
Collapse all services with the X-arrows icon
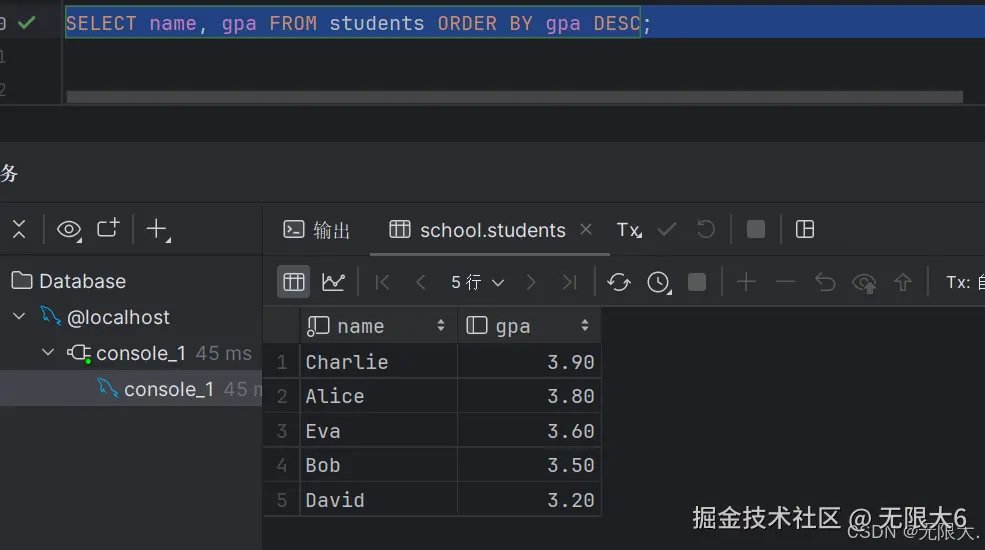[x=19, y=229]
